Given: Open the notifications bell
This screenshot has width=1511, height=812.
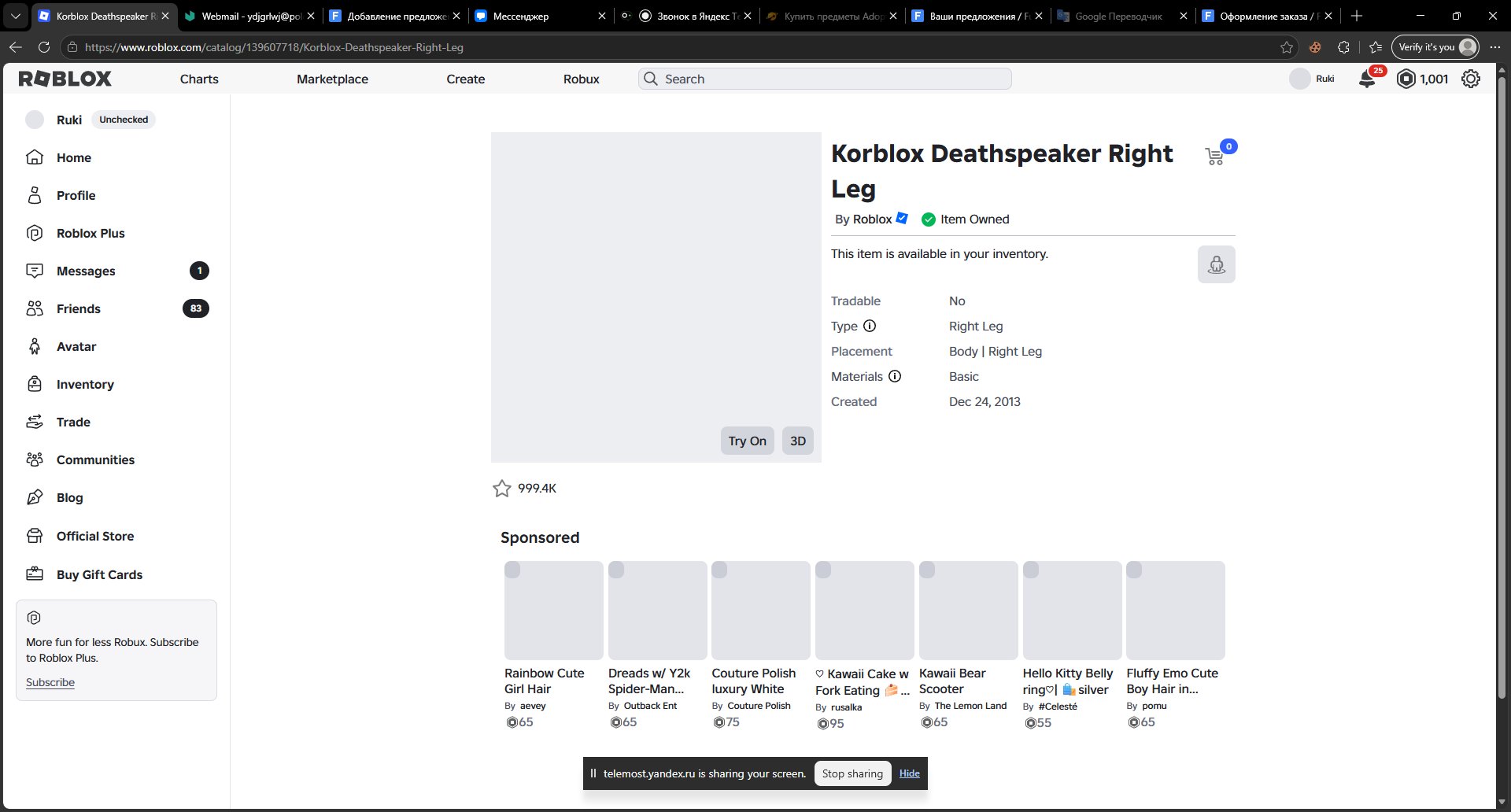Looking at the screenshot, I should click(1368, 79).
